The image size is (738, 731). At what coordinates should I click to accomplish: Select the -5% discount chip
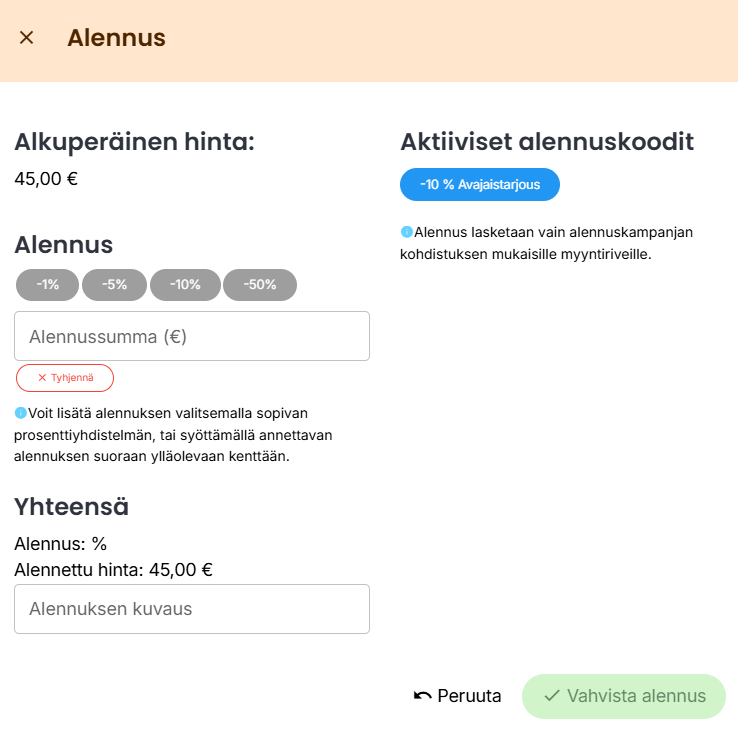click(x=115, y=285)
